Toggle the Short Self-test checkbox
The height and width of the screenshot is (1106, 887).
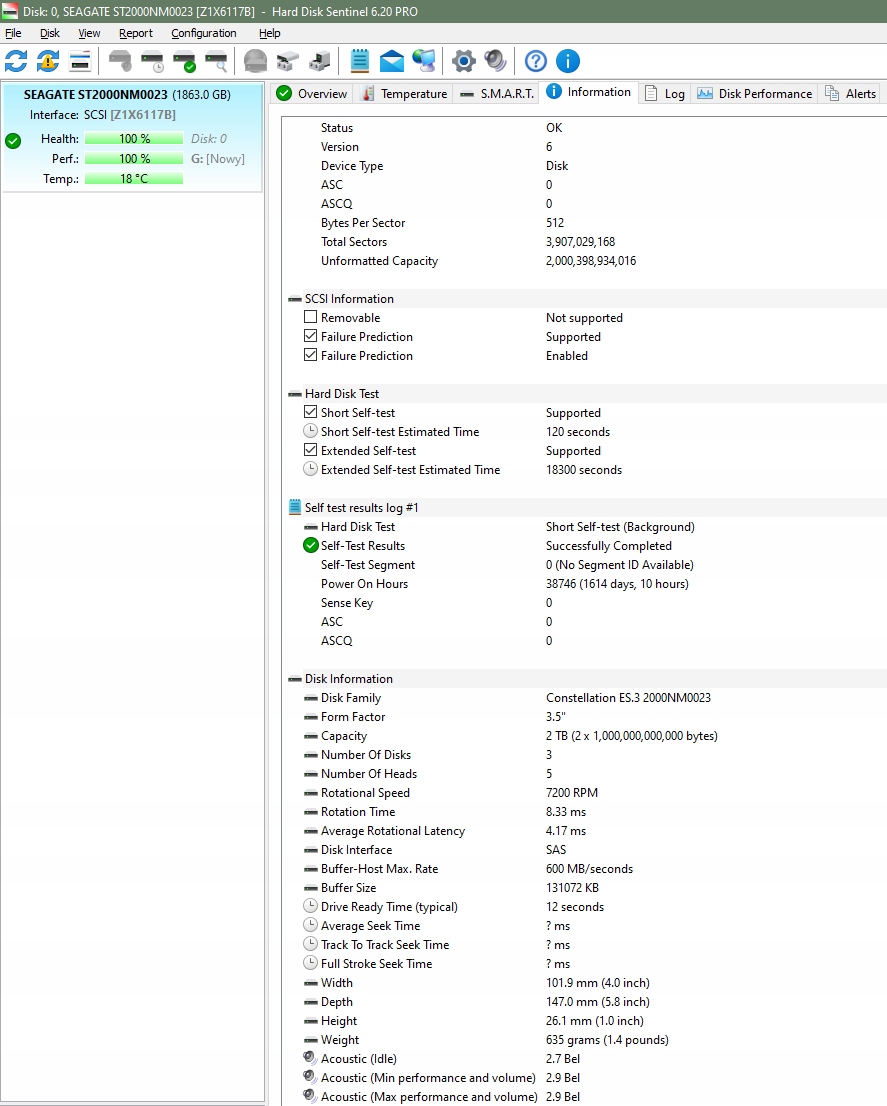click(x=310, y=412)
